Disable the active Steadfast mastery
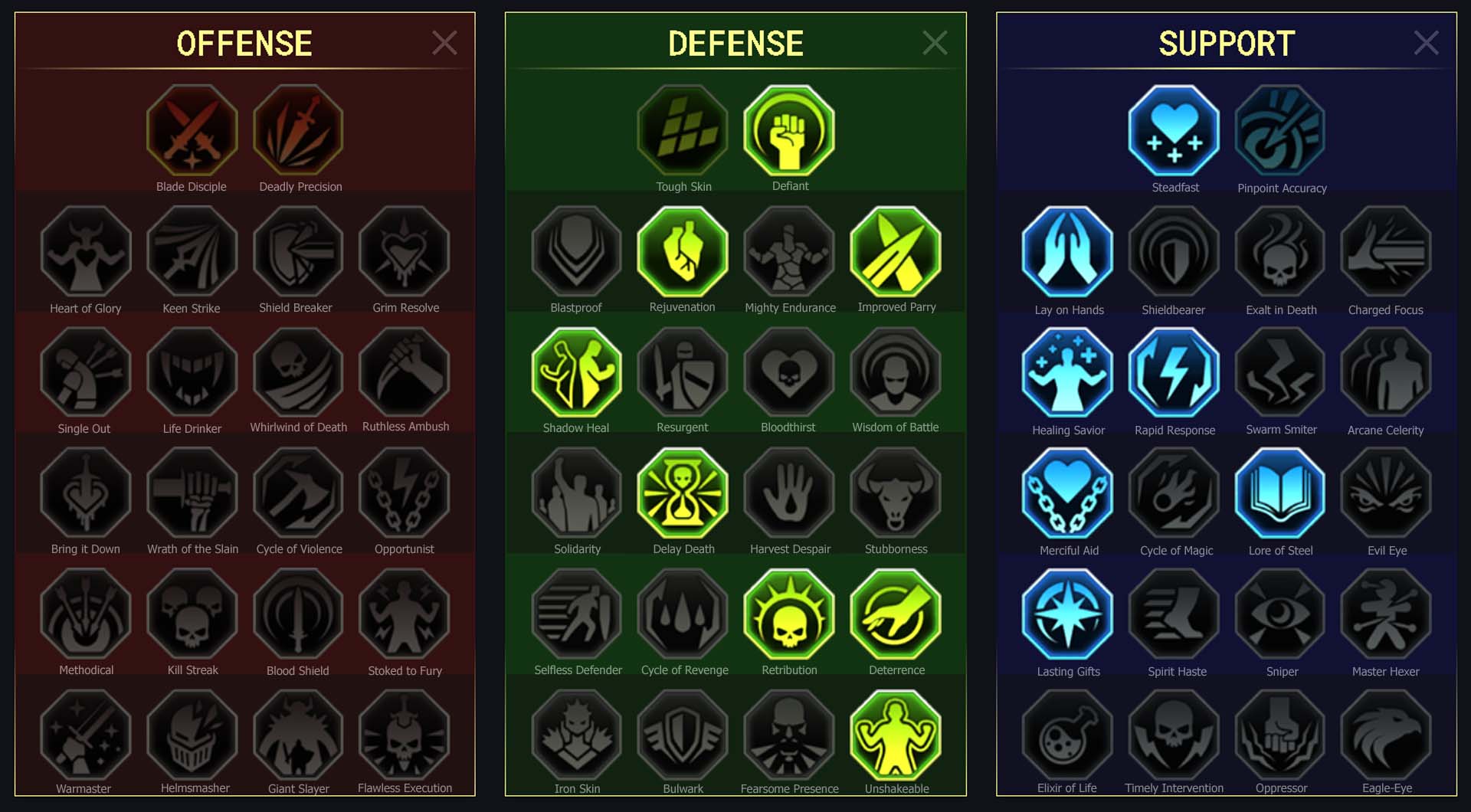Viewport: 1471px width, 812px height. click(1174, 130)
